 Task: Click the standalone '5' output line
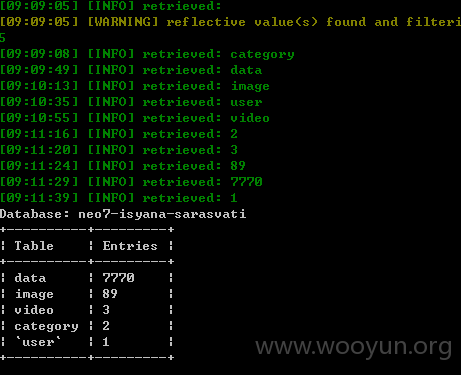3,38
